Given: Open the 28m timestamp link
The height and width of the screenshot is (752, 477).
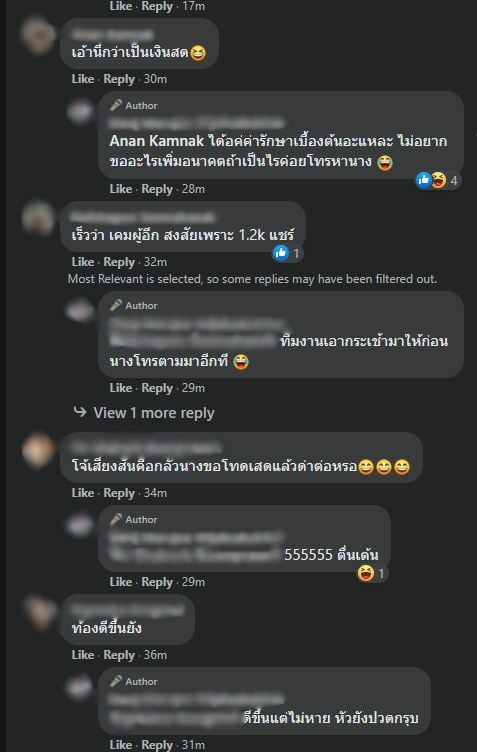Looking at the screenshot, I should tap(193, 189).
